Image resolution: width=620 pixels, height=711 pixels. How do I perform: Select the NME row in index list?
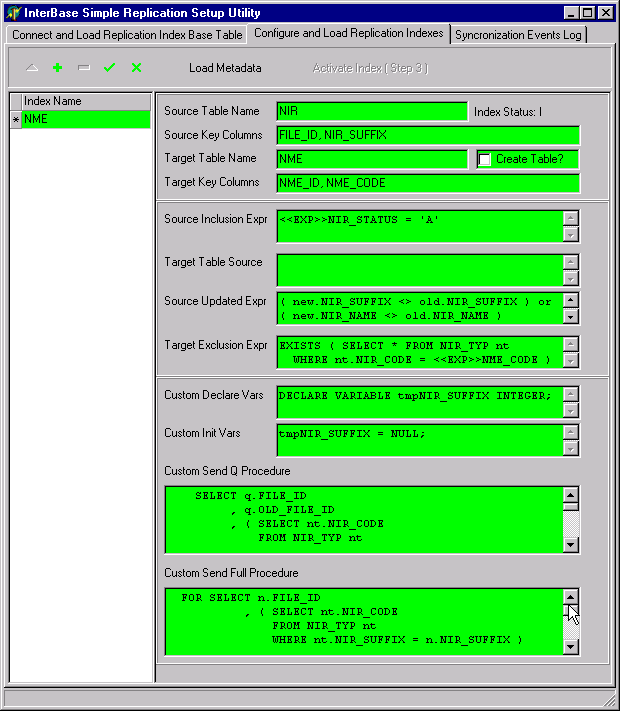click(x=85, y=119)
